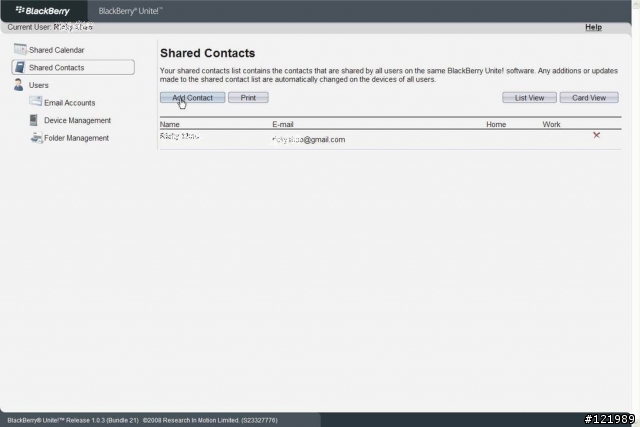Delete contact with the red X icon
Image resolution: width=640 pixels, height=427 pixels.
[596, 135]
